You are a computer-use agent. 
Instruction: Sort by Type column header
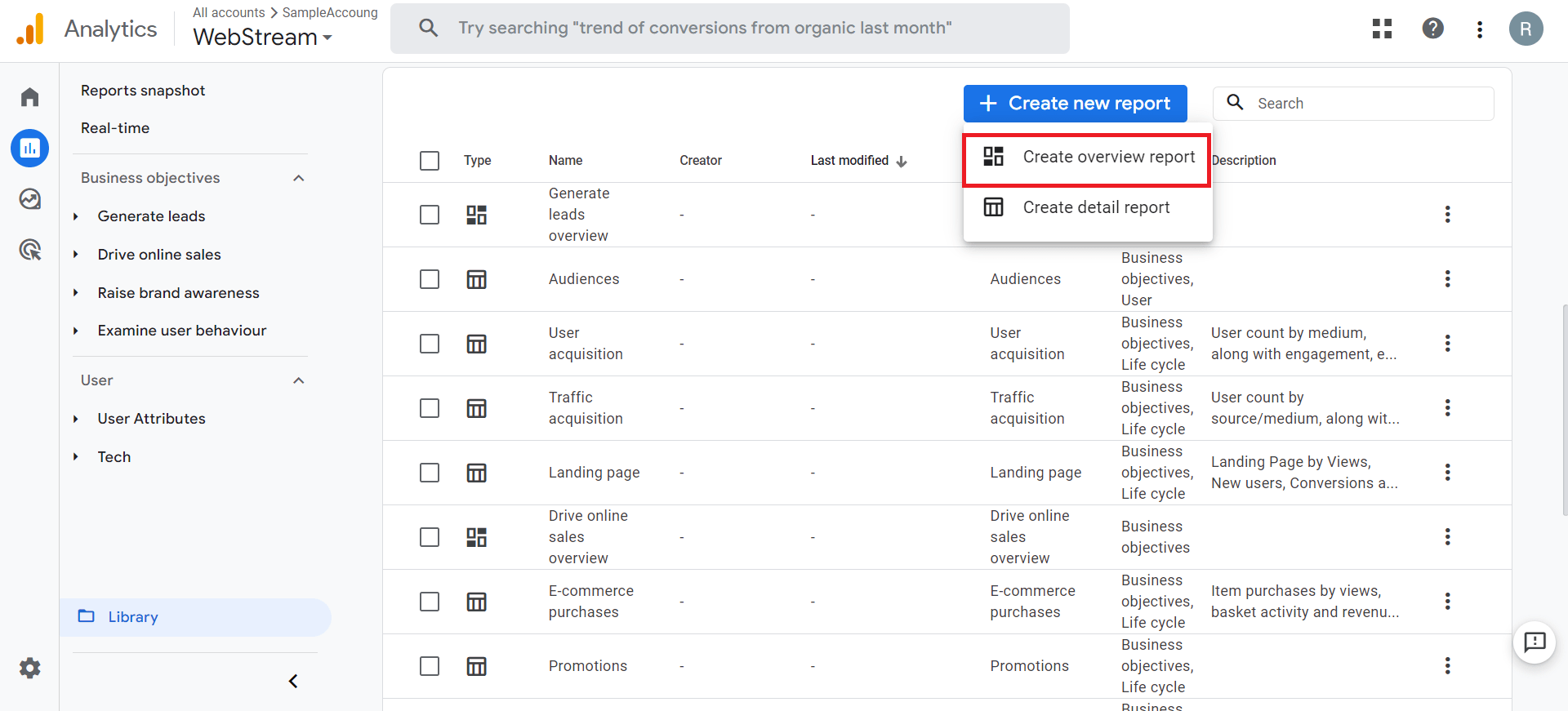[478, 161]
